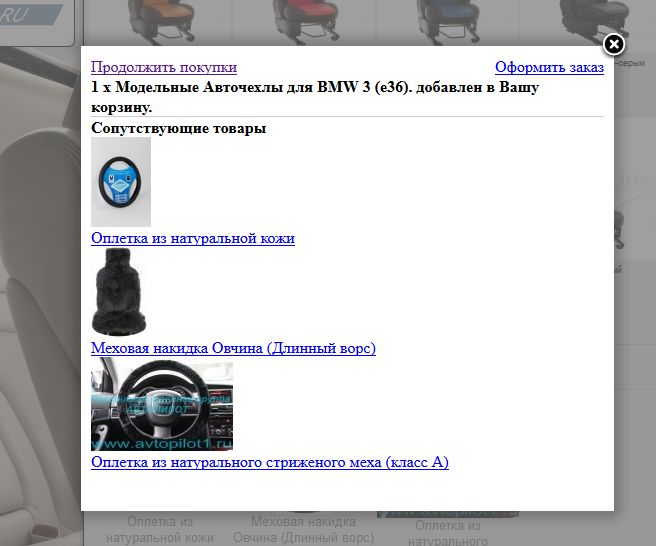The image size is (656, 546).
Task: Click fur steering wheel cover photo
Action: point(162,404)
